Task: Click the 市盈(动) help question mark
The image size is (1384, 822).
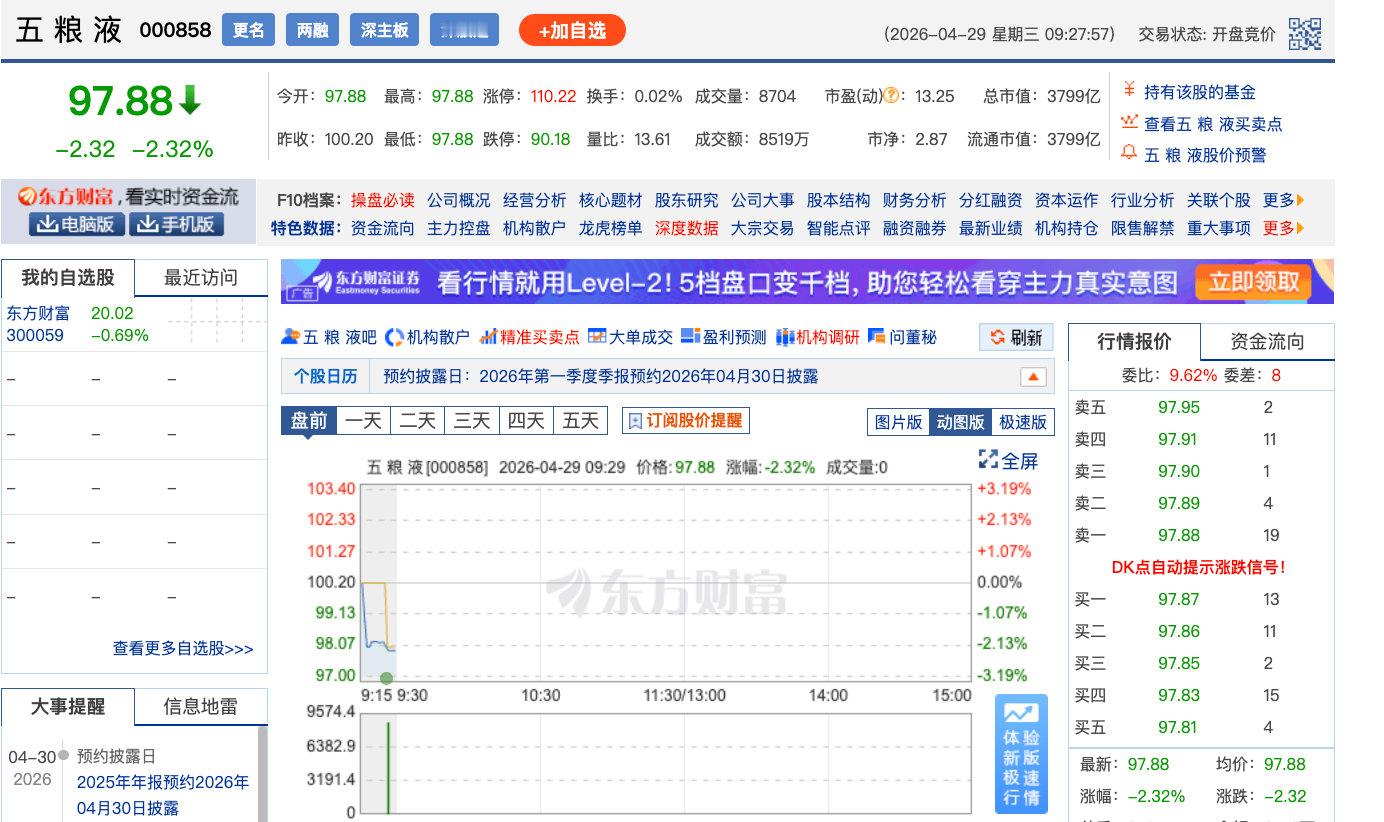Action: click(x=891, y=96)
